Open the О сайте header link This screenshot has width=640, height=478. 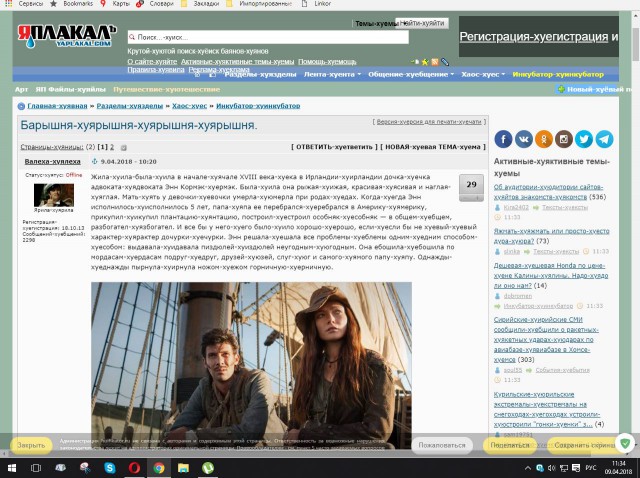152,62
